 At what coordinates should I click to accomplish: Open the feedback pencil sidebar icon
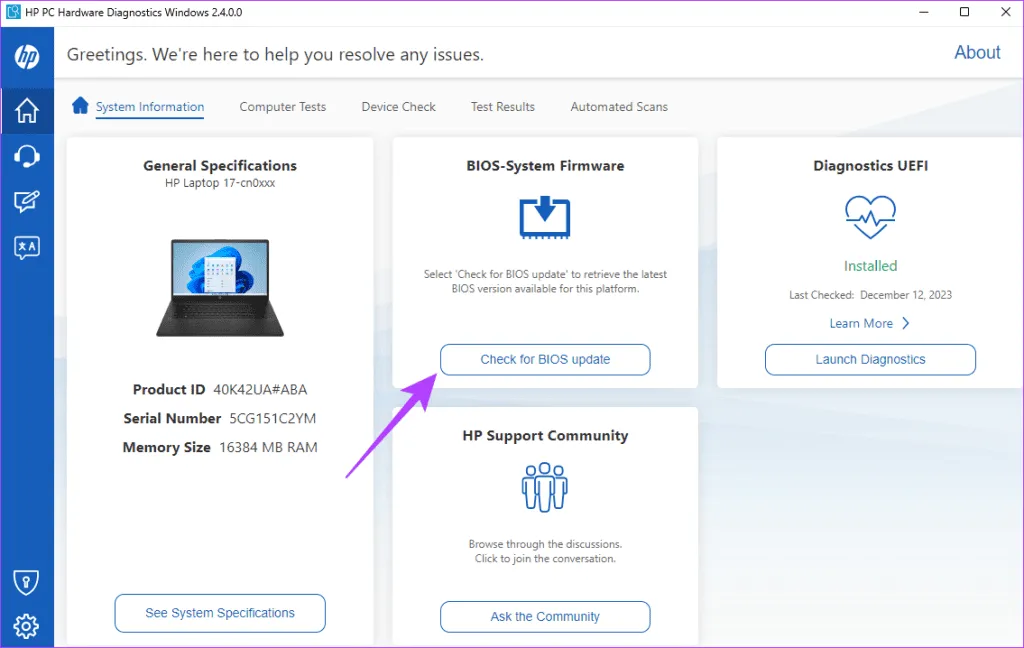coord(27,202)
